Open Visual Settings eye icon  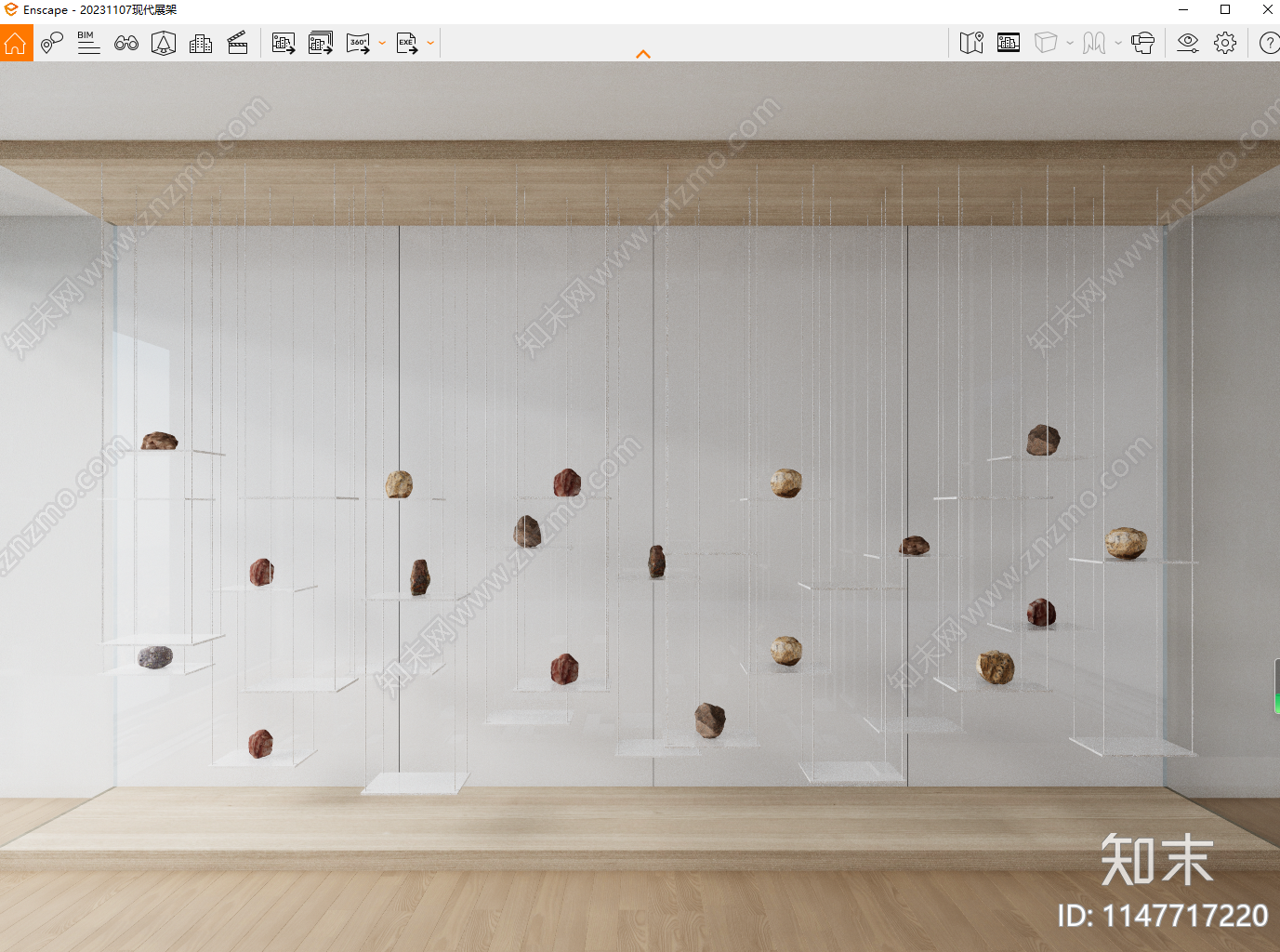tap(1188, 43)
